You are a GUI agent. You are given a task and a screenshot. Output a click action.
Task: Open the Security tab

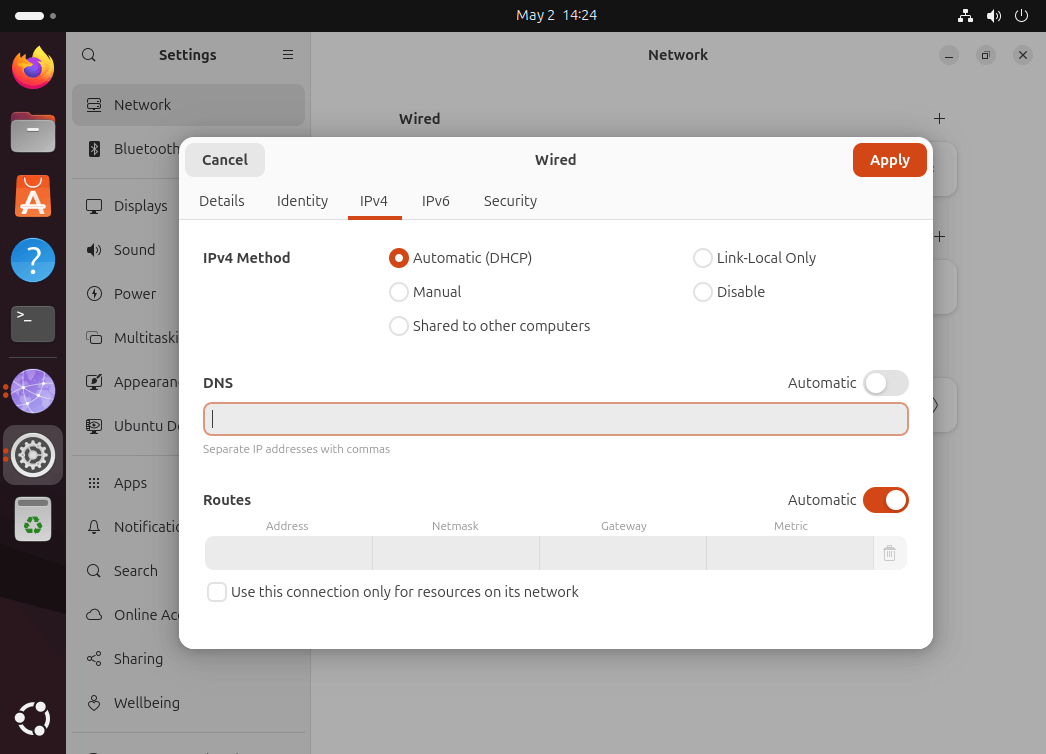[x=510, y=201]
